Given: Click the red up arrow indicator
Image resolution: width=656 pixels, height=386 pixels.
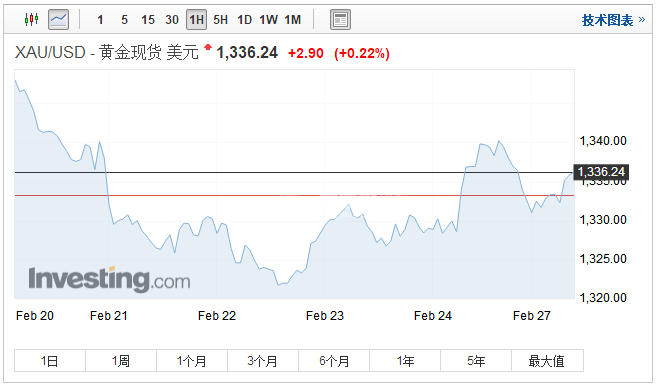Looking at the screenshot, I should (x=208, y=47).
